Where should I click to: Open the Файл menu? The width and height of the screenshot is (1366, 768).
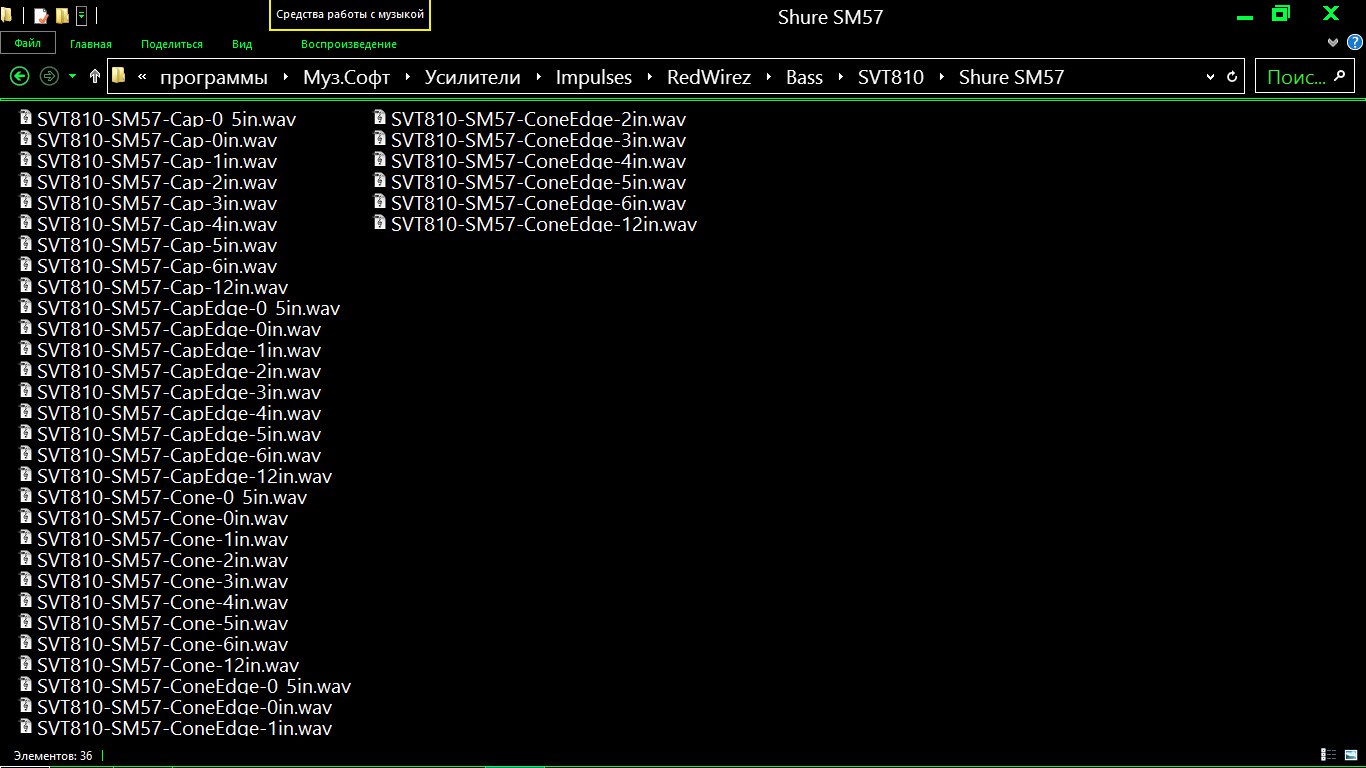28,44
